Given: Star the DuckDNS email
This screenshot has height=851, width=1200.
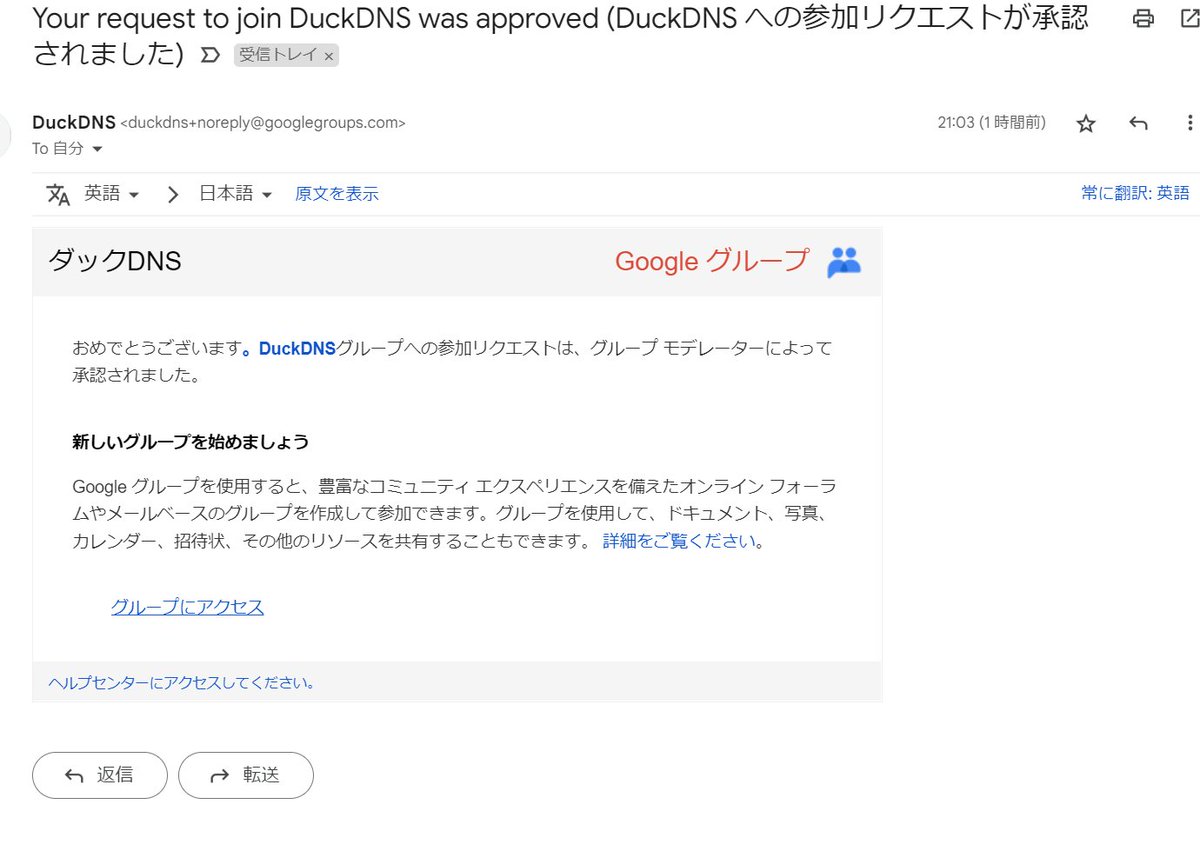Looking at the screenshot, I should tap(1086, 123).
